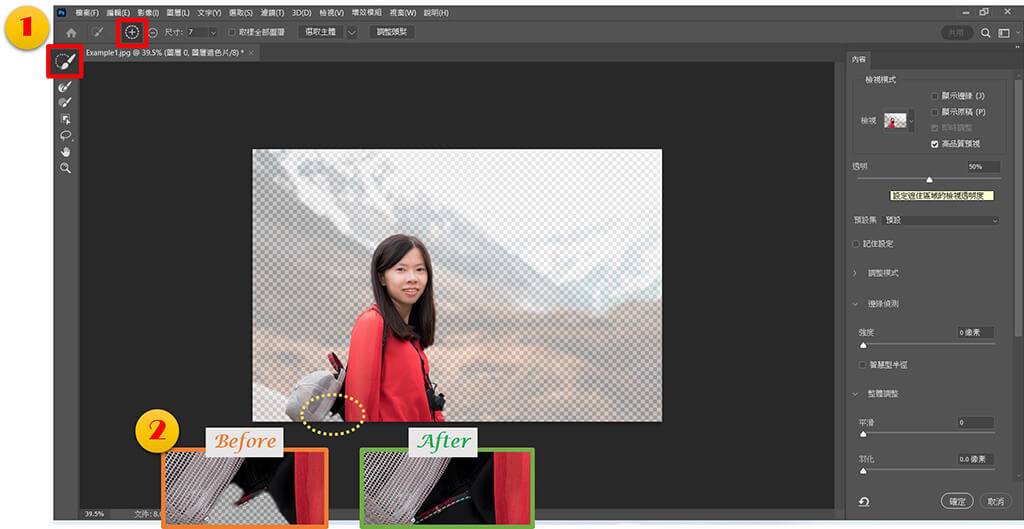Enable the 取樣全部圖層 checkbox
The height and width of the screenshot is (529, 1024).
click(x=233, y=32)
